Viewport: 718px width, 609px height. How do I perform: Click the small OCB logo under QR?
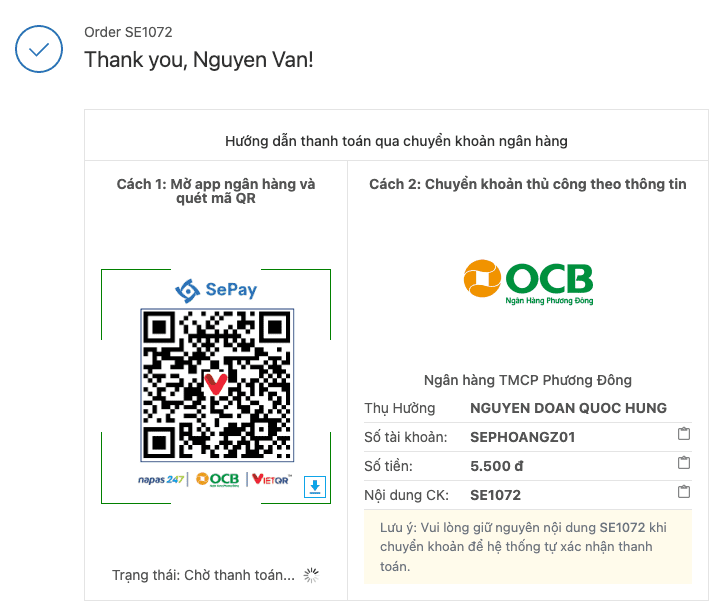218,479
